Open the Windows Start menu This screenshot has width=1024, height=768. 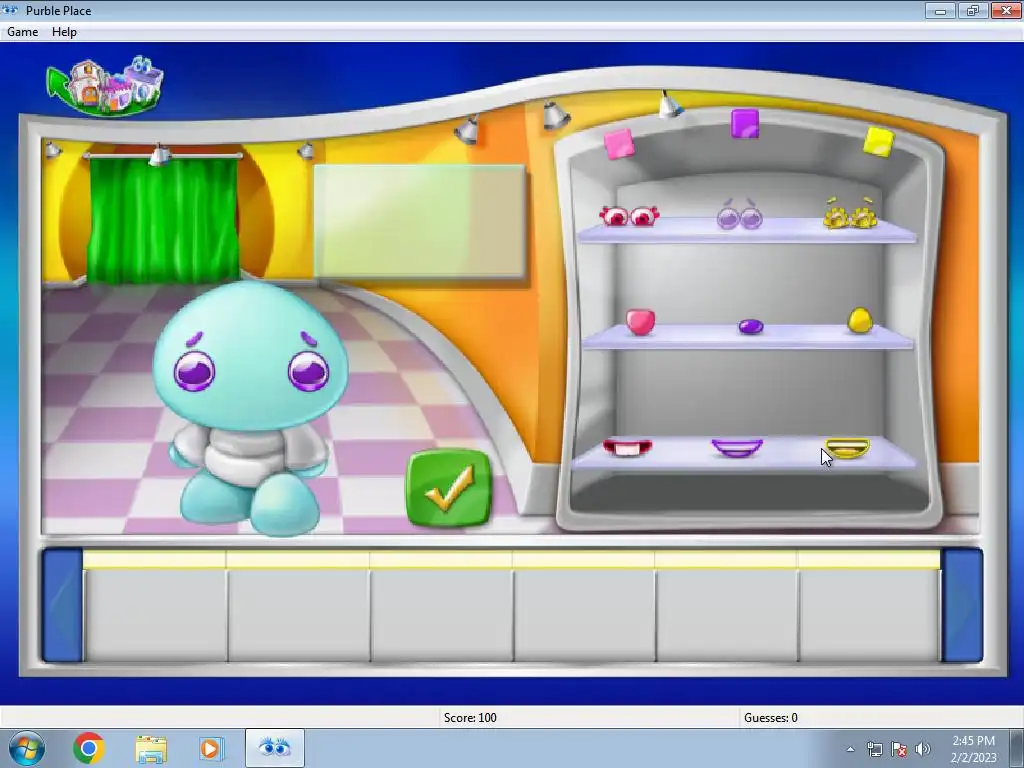pyautogui.click(x=27, y=748)
